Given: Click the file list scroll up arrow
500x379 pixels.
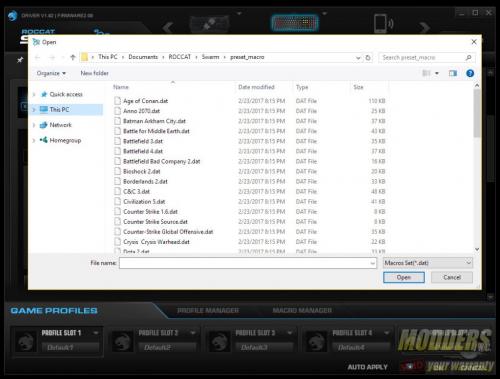Looking at the screenshot, I should coord(477,86).
